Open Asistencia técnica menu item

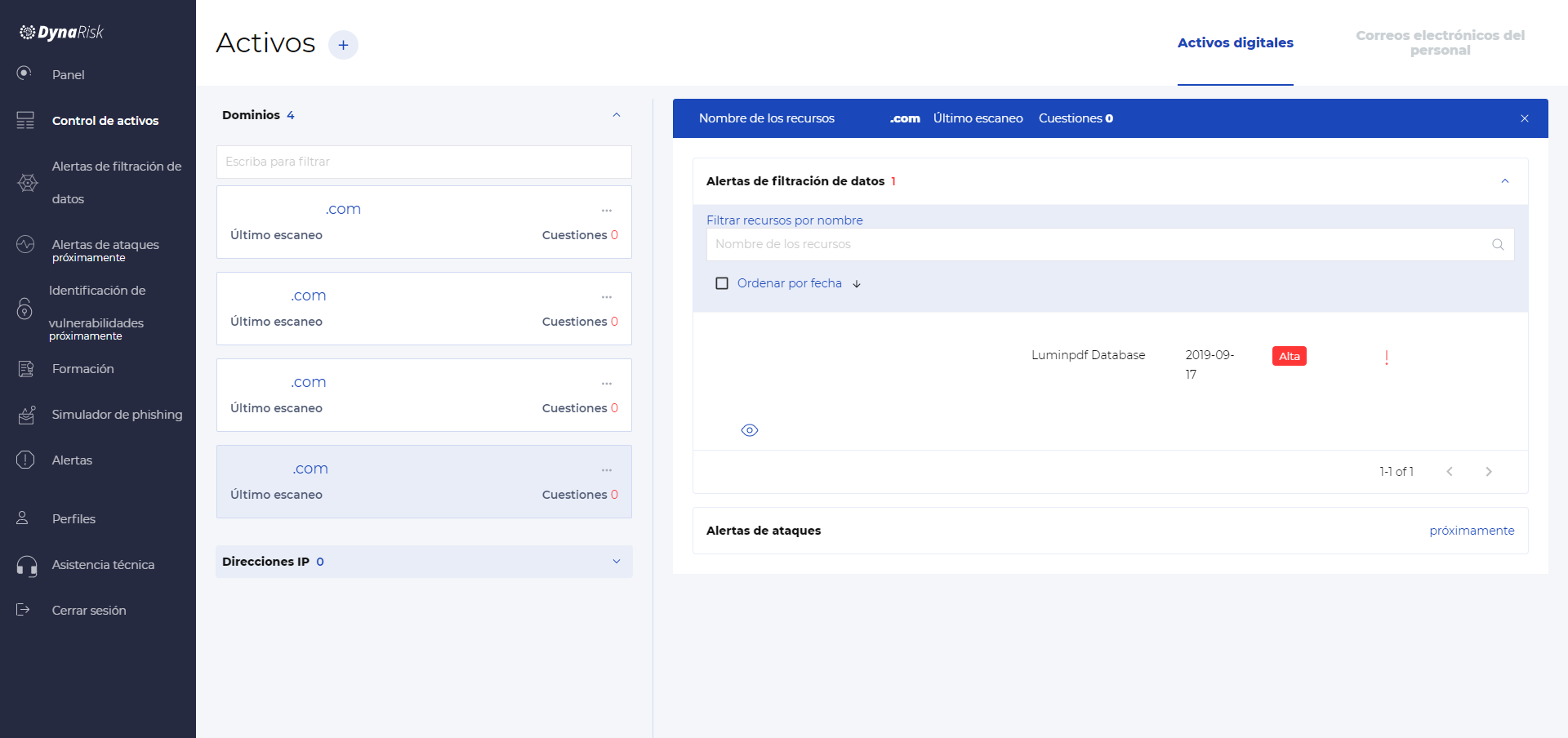click(x=103, y=565)
